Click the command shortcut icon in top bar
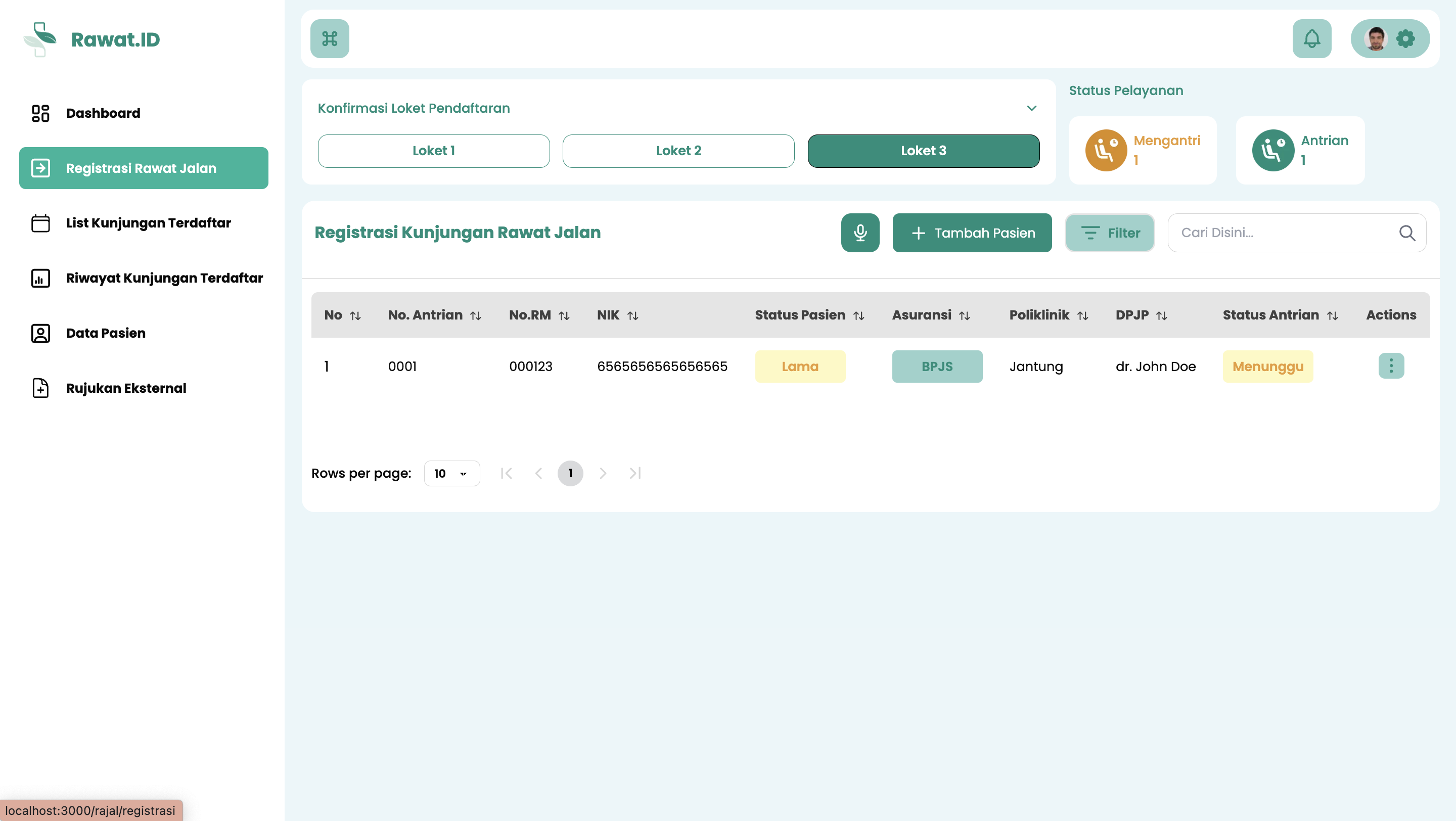 [x=330, y=38]
